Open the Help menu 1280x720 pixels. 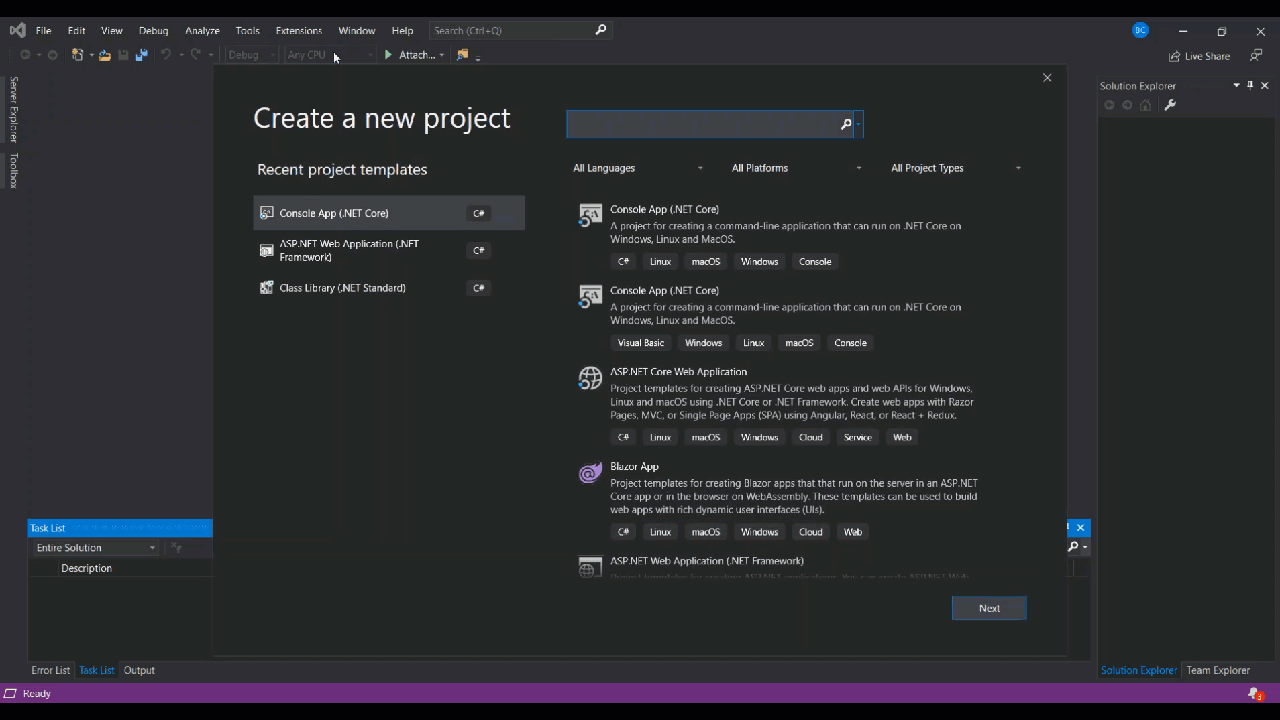(x=402, y=31)
